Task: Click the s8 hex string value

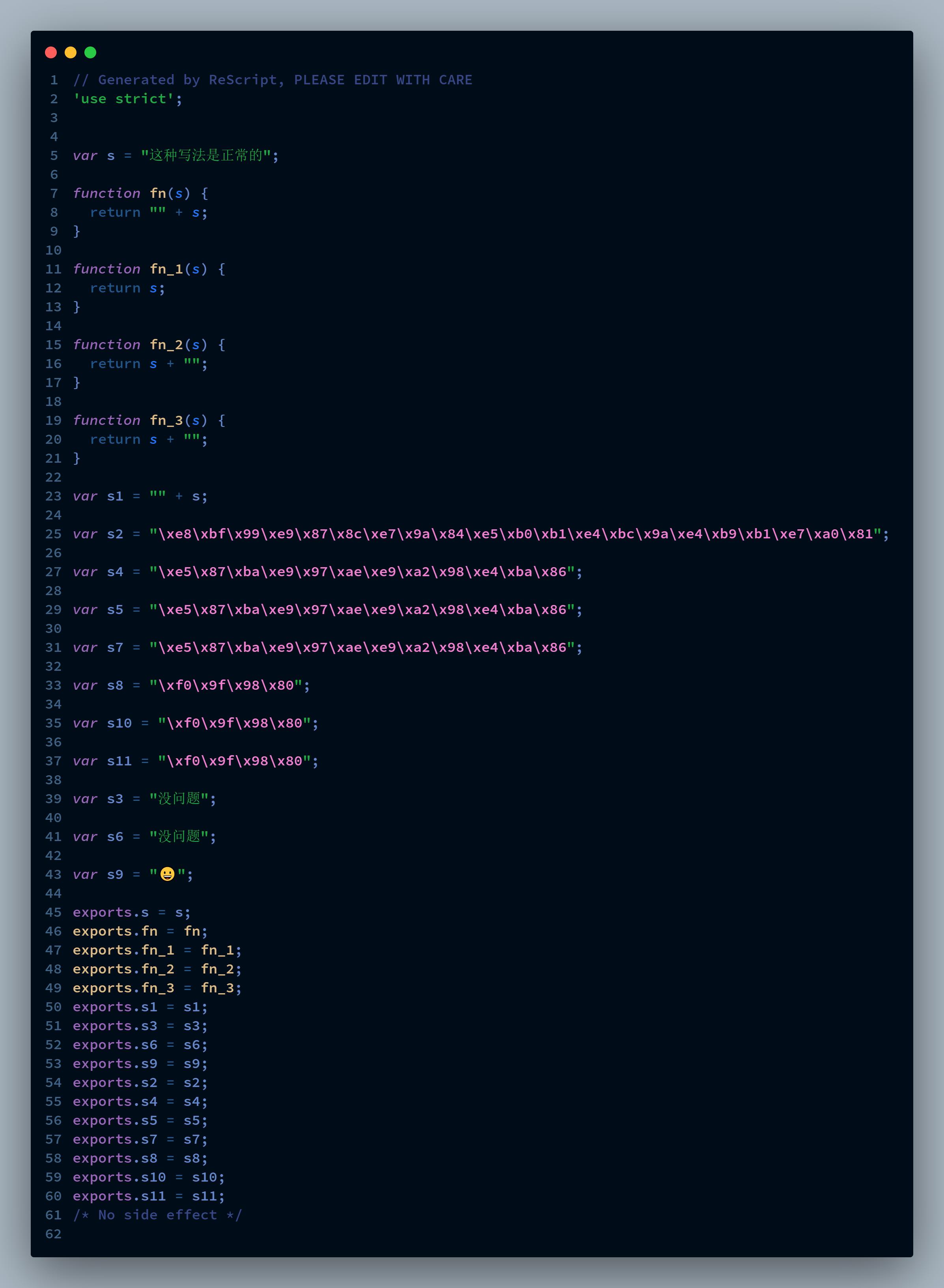Action: [x=226, y=685]
